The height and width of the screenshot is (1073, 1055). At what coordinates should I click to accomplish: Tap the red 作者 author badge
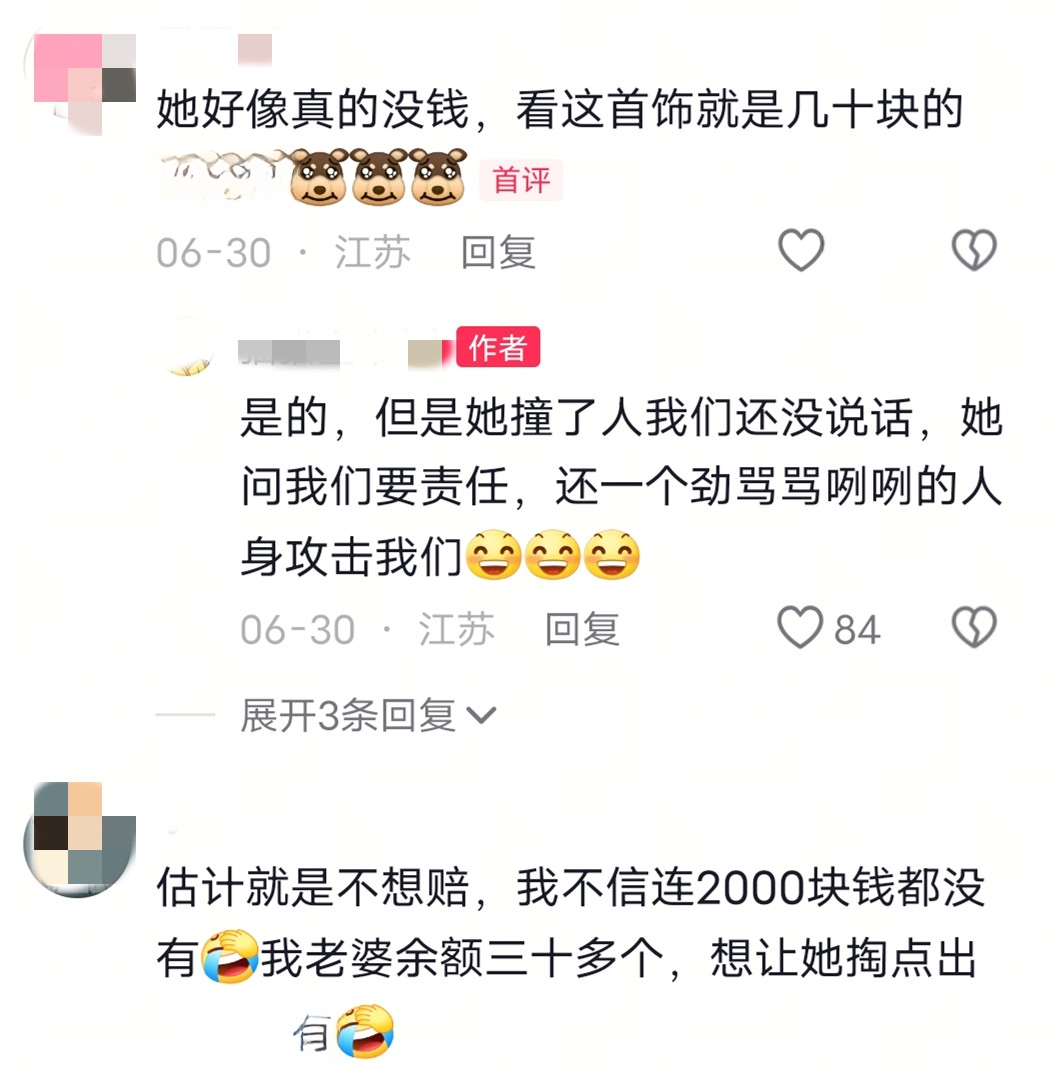coord(498,347)
